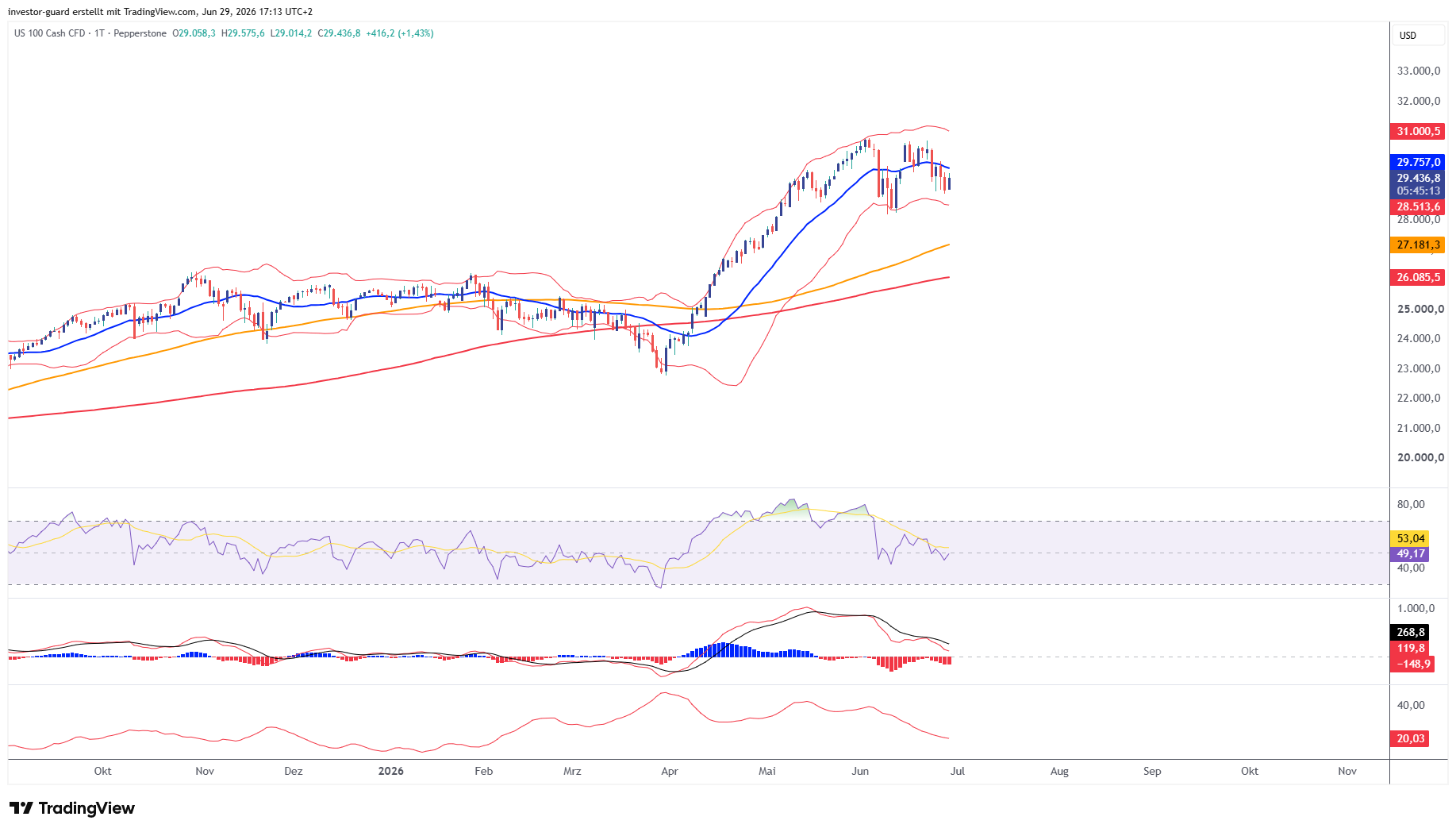Click the low value L29.014,2
This screenshot has width=1456, height=832.
point(291,33)
